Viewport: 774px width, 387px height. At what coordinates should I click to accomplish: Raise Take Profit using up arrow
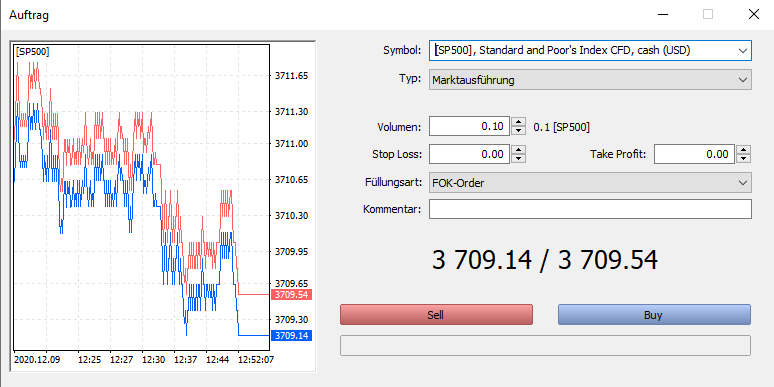[x=743, y=150]
